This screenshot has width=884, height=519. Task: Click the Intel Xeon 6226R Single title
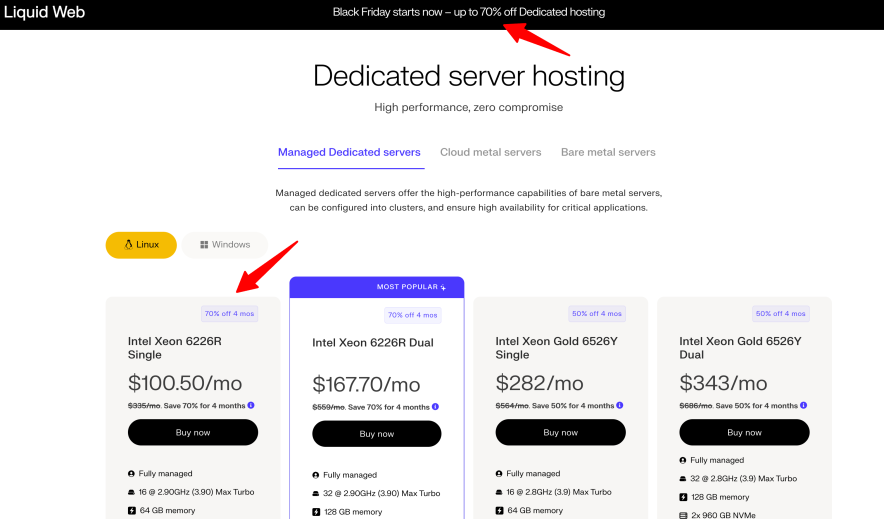[x=175, y=348]
